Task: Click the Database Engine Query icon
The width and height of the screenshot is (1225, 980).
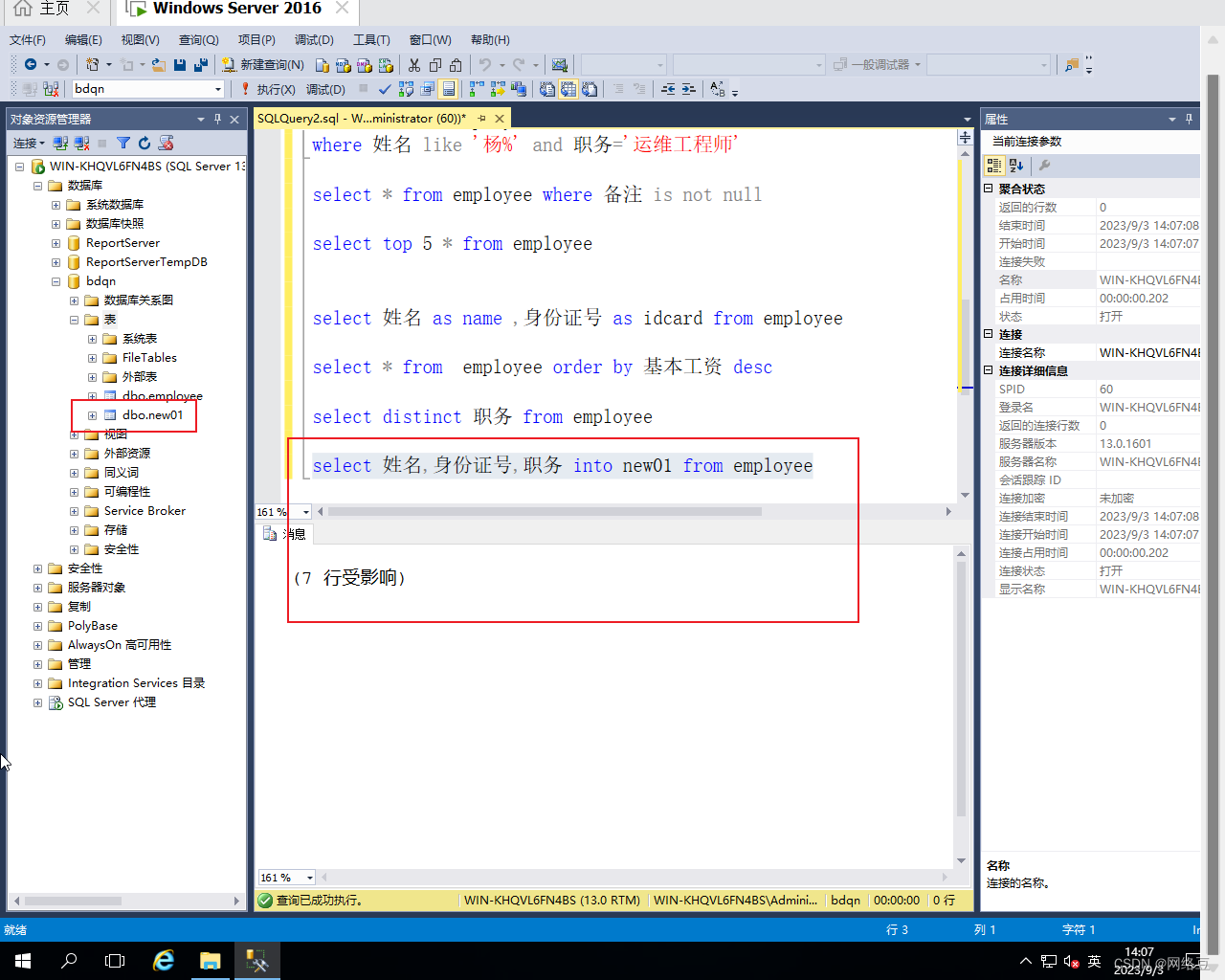Action: [x=323, y=64]
